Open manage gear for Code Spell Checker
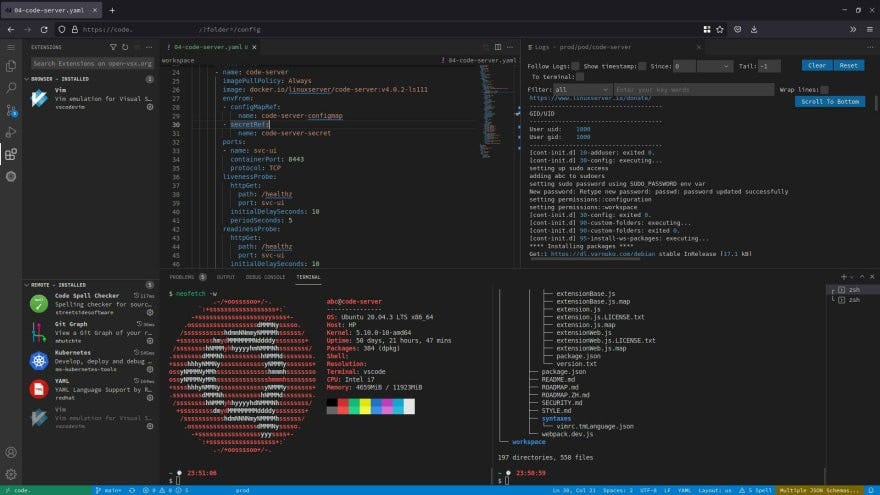The image size is (880, 495). tap(150, 313)
